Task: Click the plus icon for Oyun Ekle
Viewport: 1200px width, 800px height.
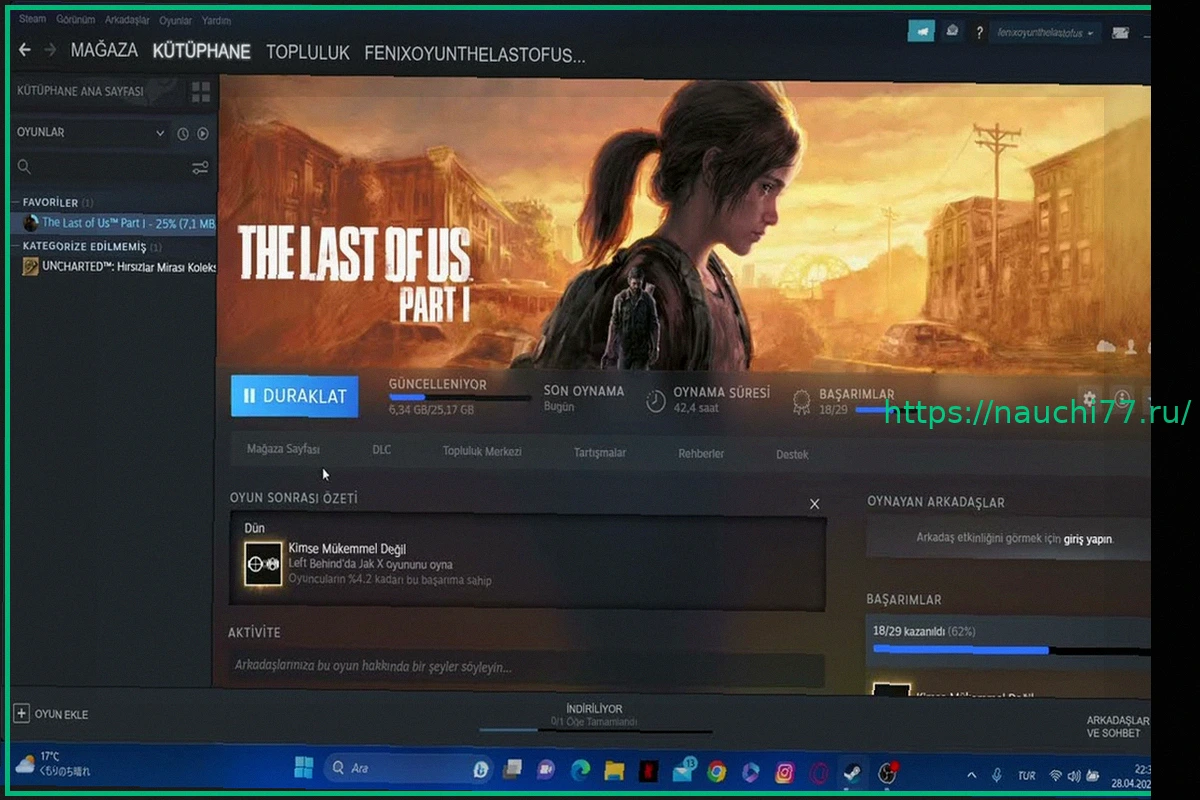Action: (x=21, y=713)
